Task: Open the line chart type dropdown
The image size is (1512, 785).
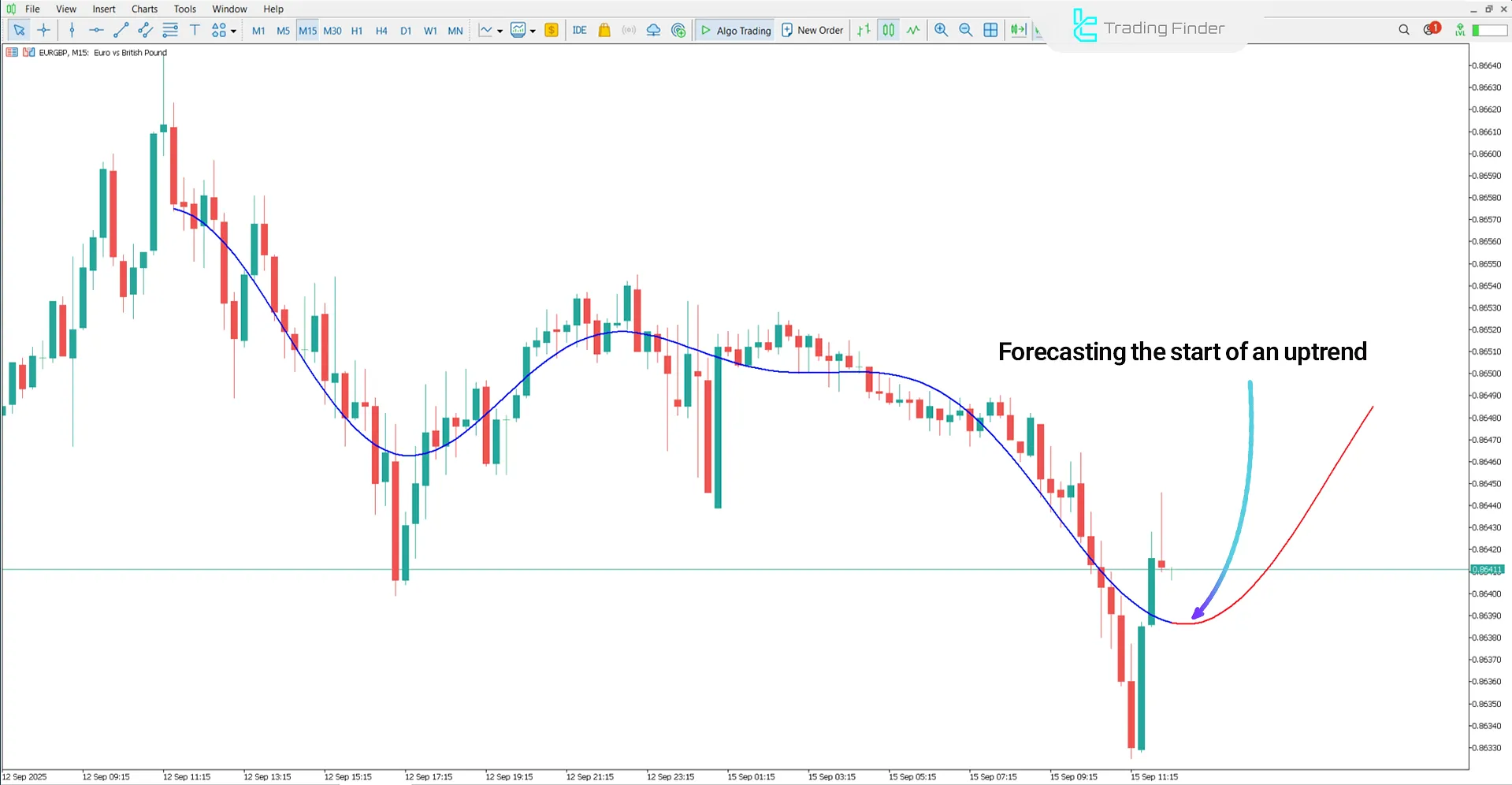Action: (x=500, y=30)
